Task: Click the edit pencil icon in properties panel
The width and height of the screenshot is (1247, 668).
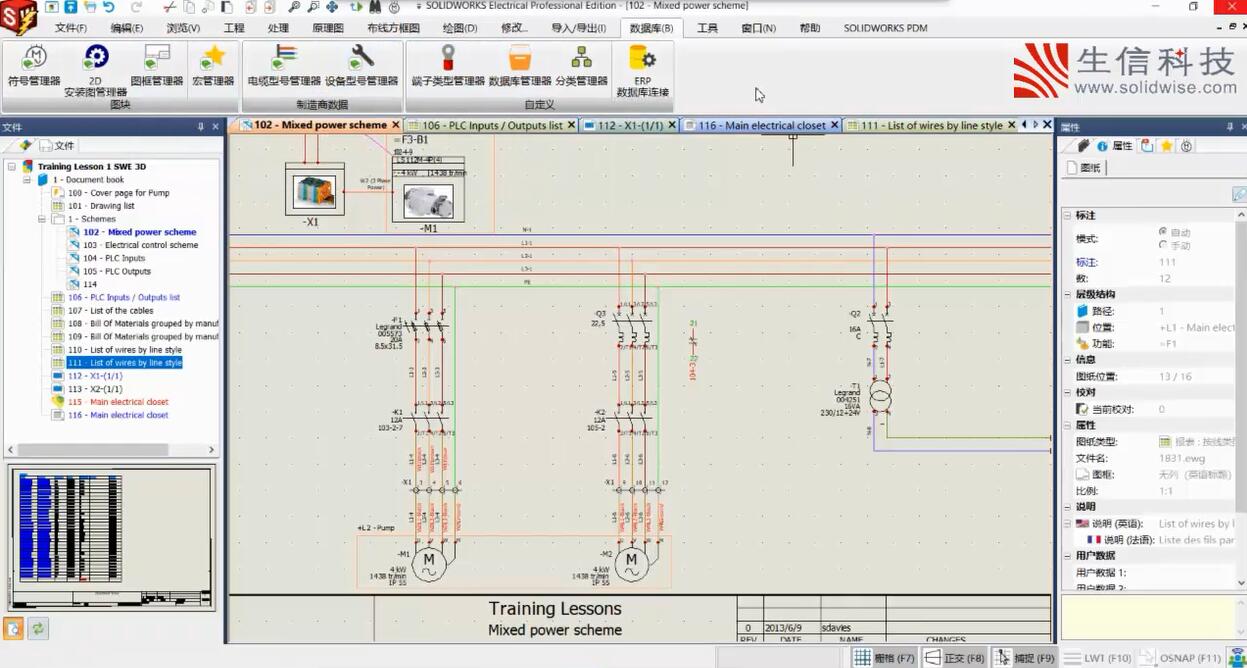Action: [1239, 194]
